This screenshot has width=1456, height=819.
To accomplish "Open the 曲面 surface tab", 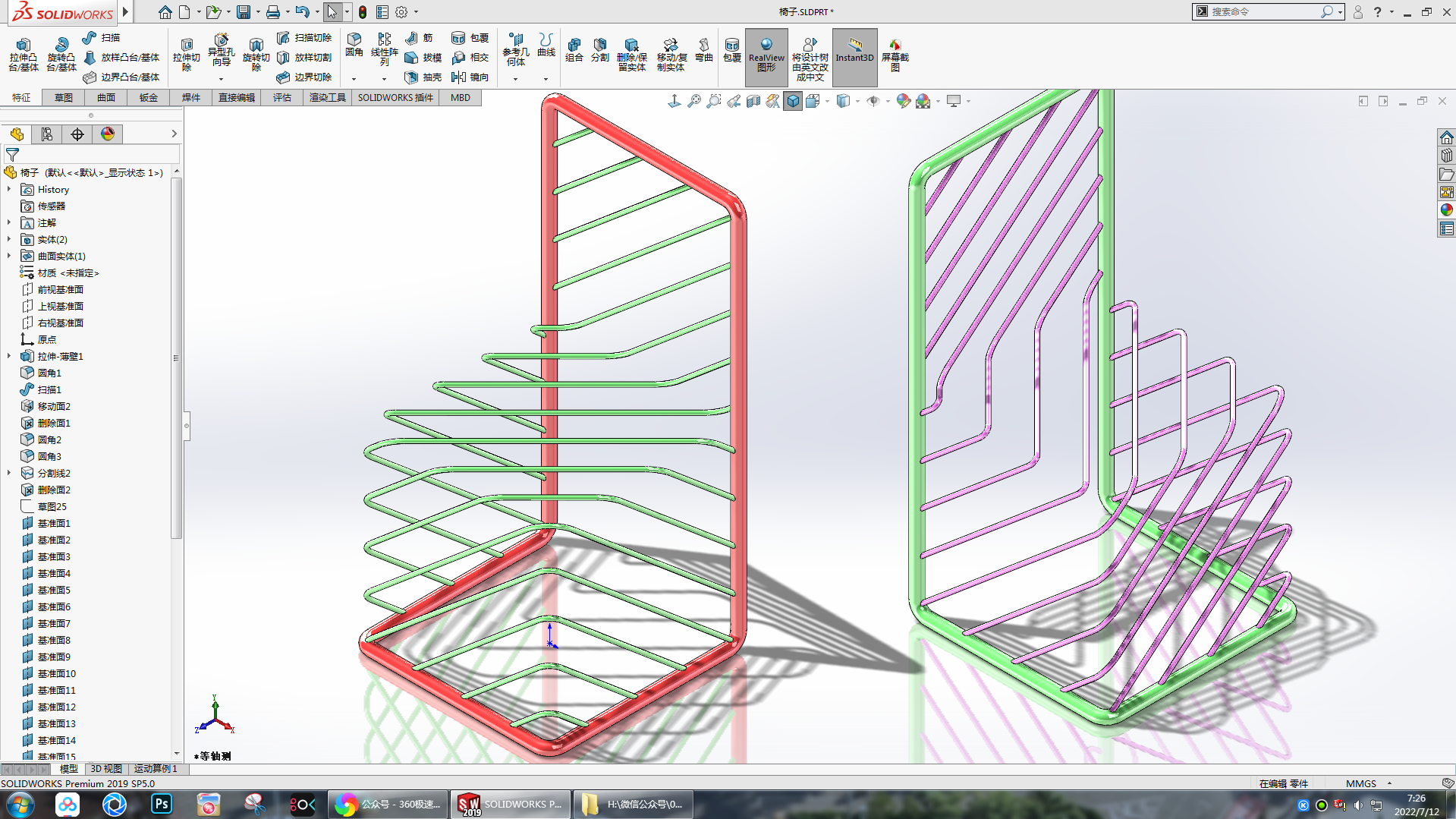I will (106, 98).
